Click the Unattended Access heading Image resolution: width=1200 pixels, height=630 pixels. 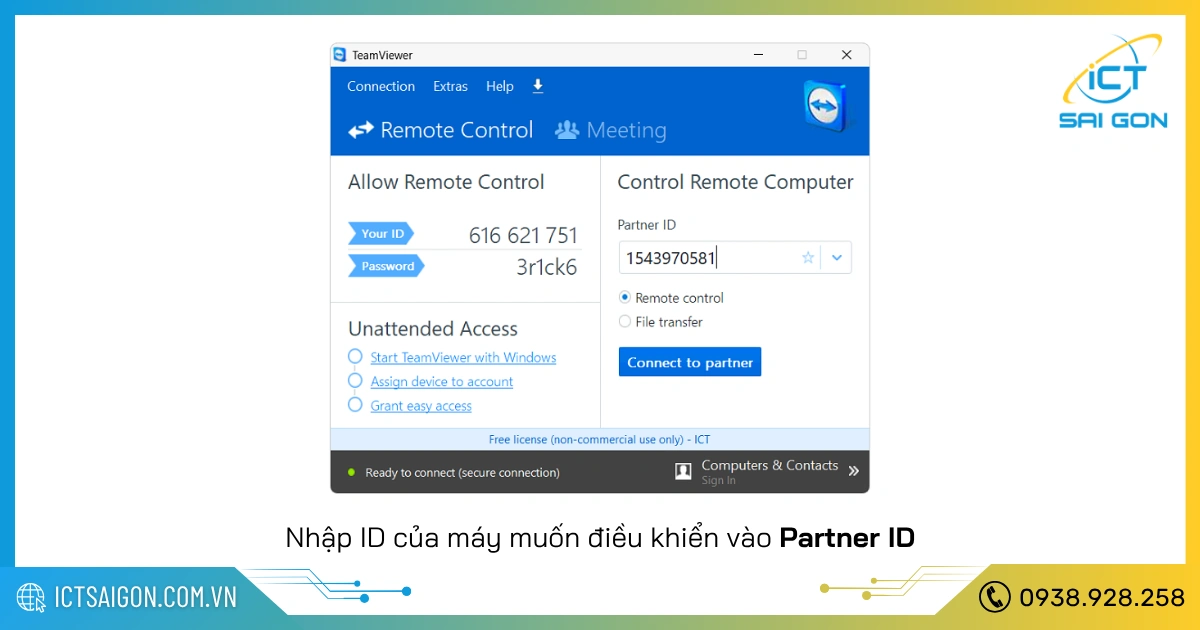point(433,329)
